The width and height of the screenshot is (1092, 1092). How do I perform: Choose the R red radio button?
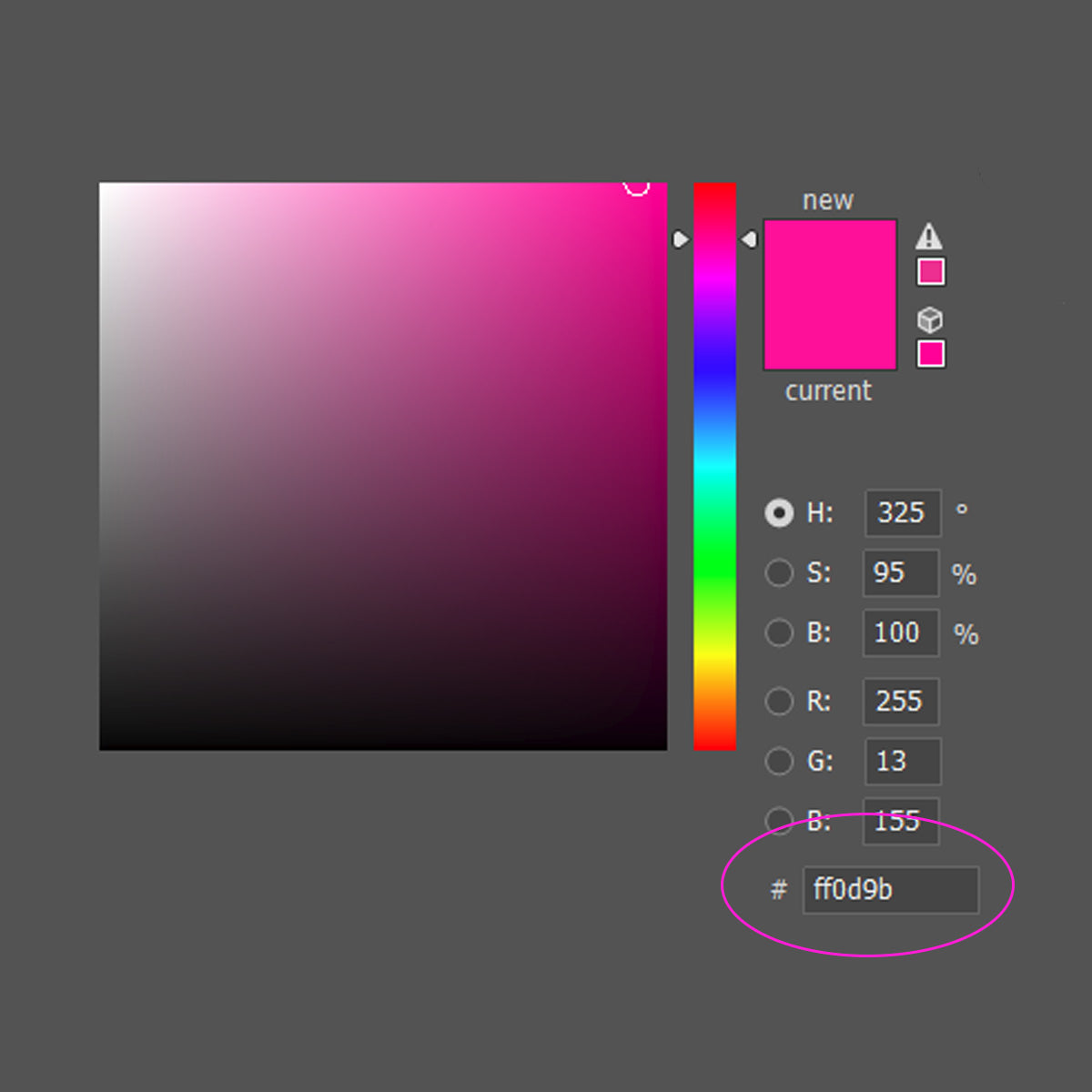click(779, 702)
